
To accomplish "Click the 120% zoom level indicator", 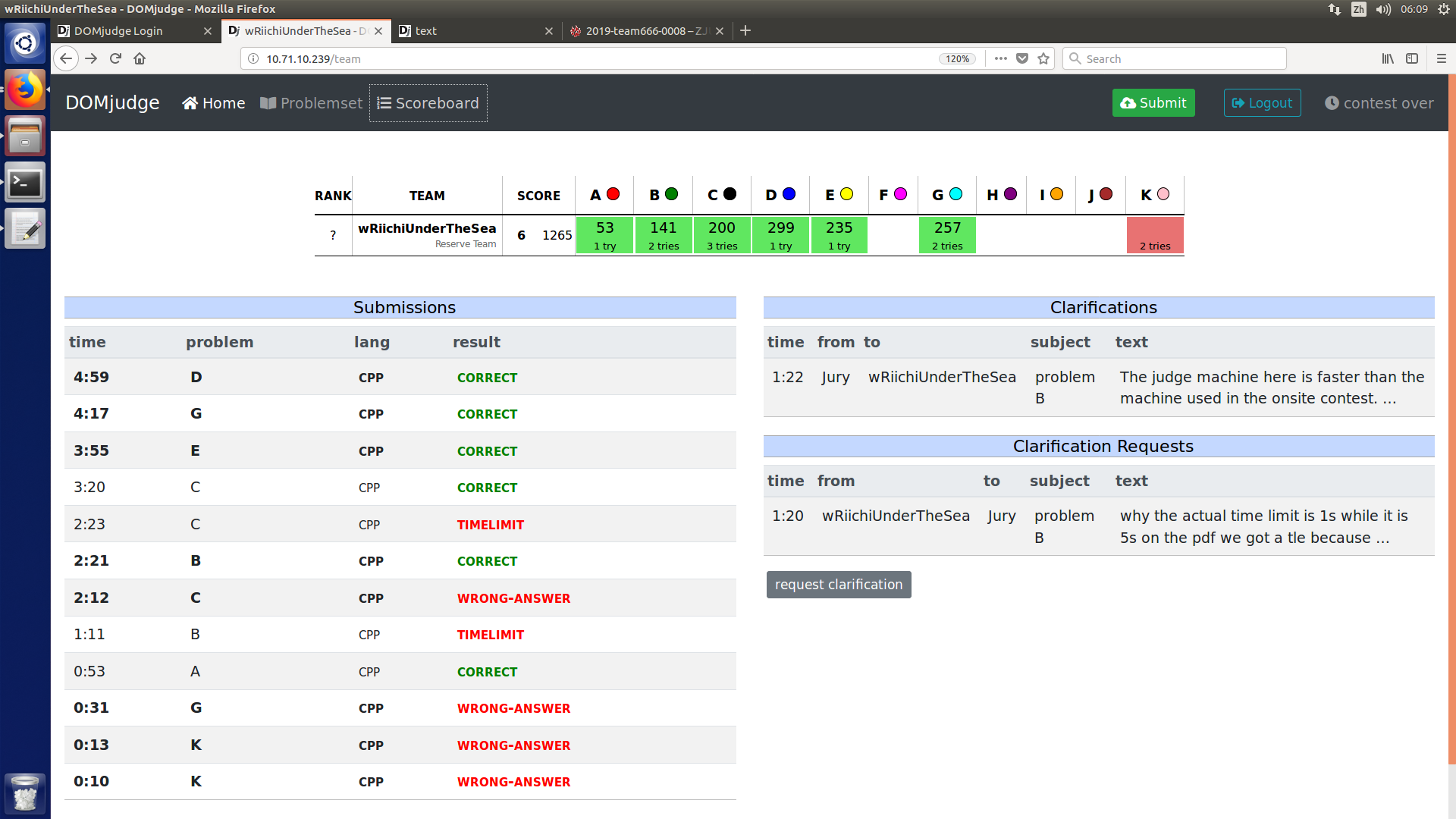I will tap(957, 58).
